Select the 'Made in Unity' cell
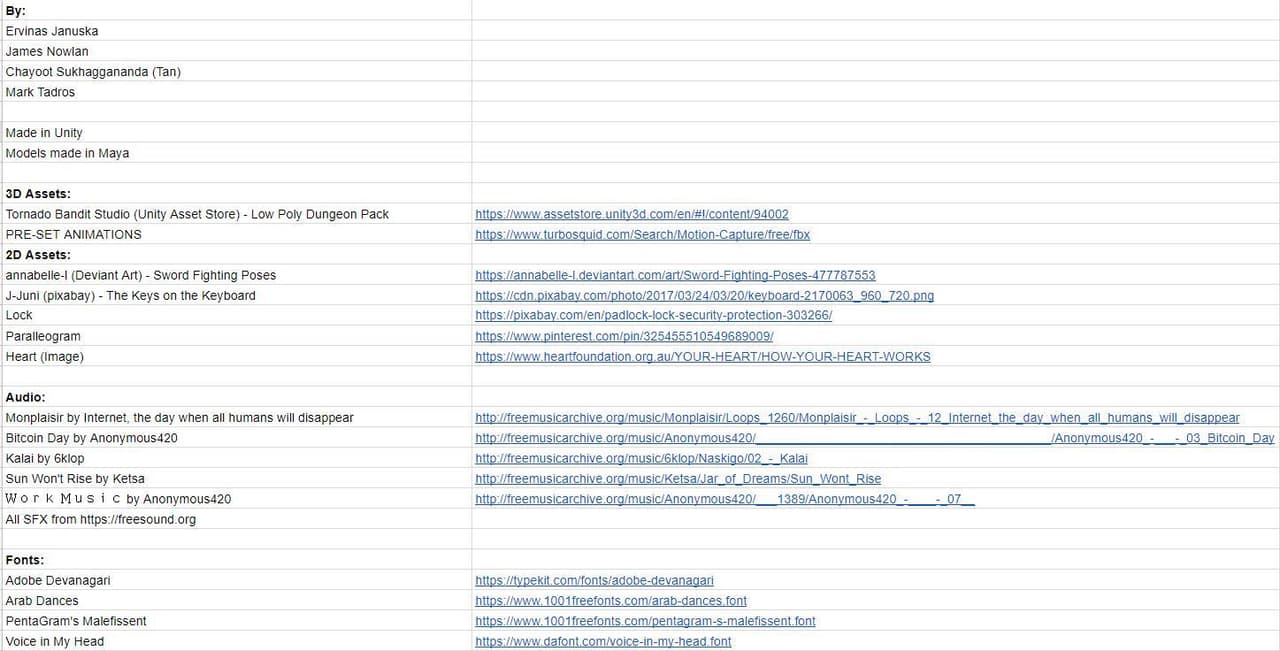The image size is (1280, 651). click(x=236, y=132)
